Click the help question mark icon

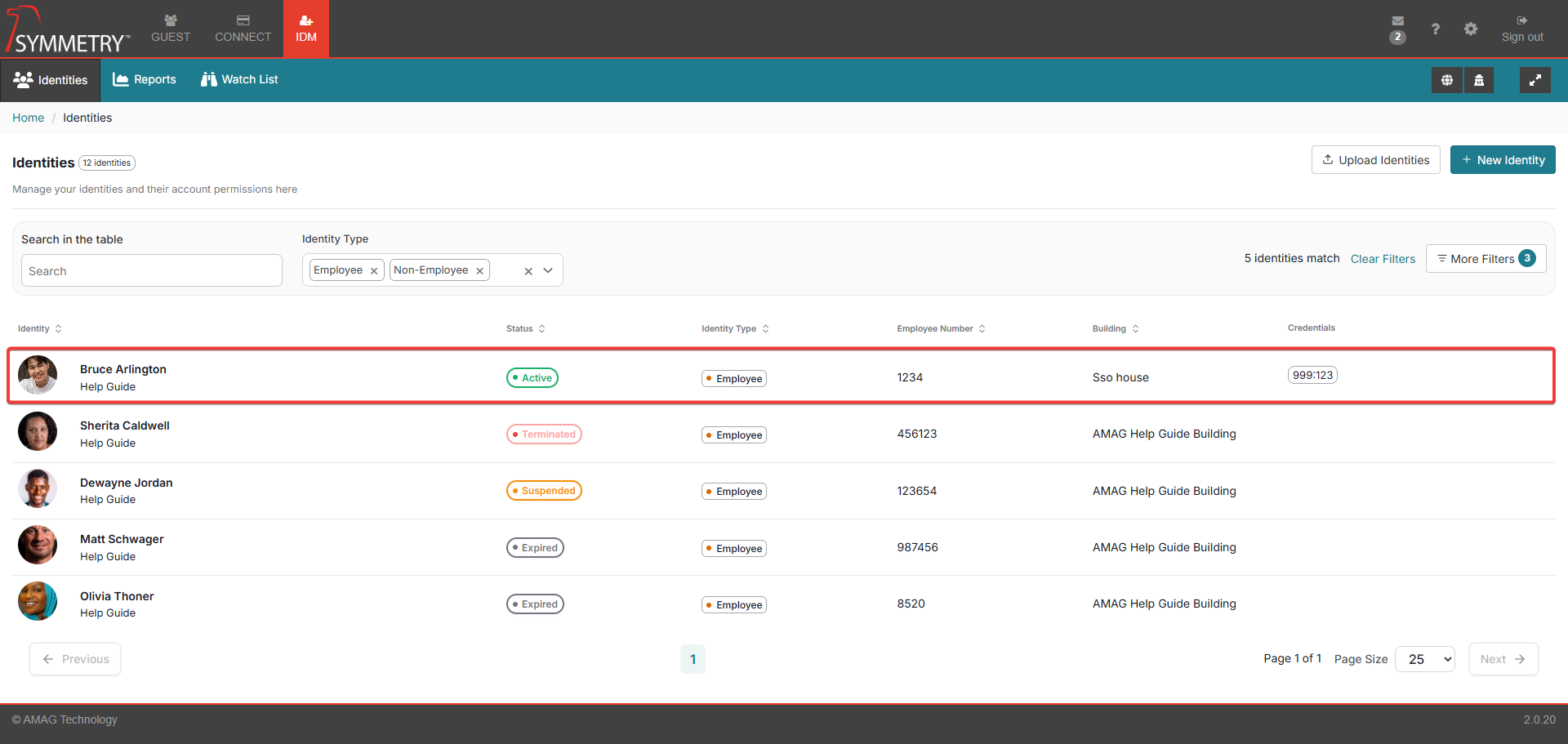(1435, 29)
